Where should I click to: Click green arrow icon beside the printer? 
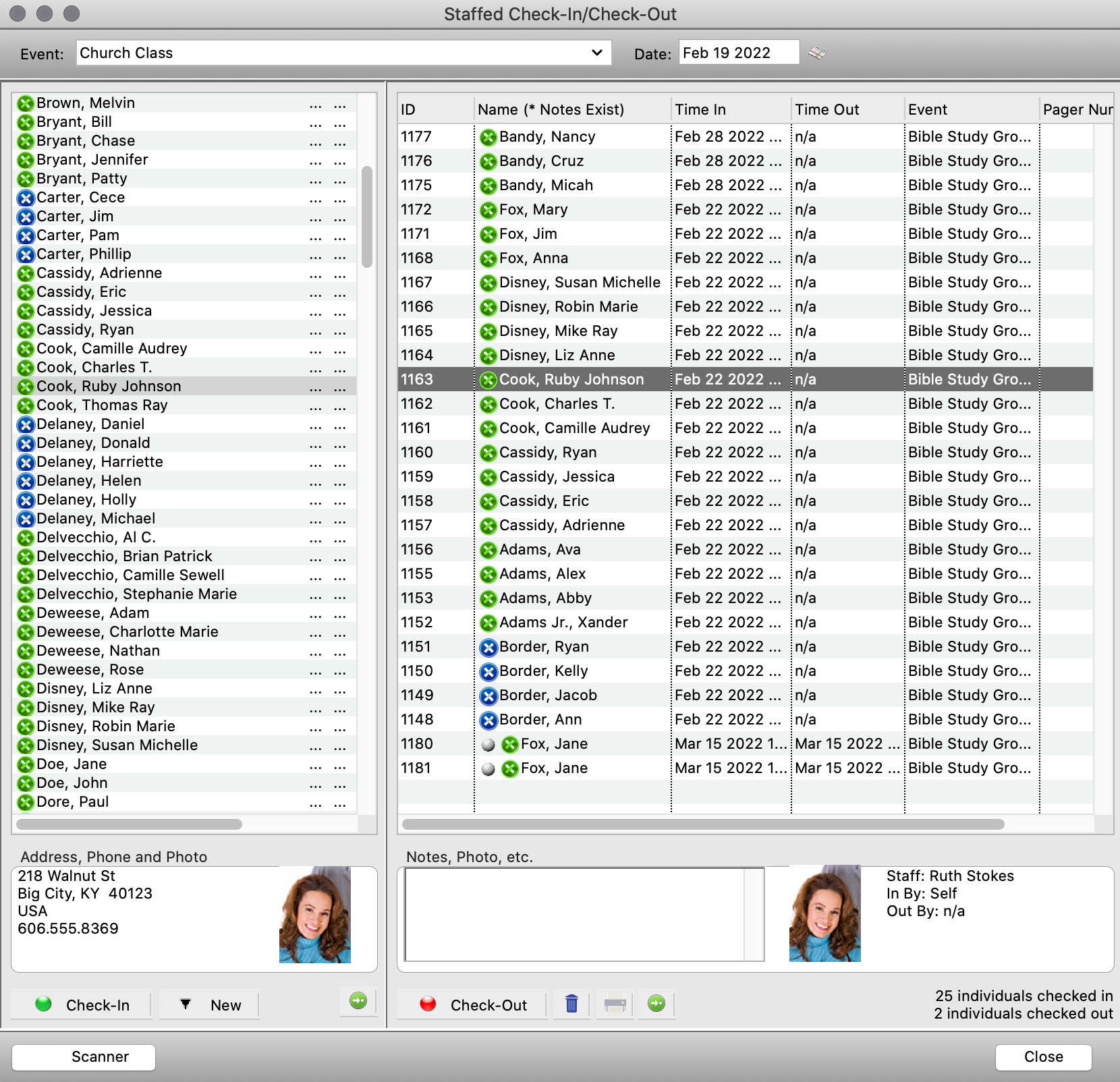pyautogui.click(x=656, y=1004)
